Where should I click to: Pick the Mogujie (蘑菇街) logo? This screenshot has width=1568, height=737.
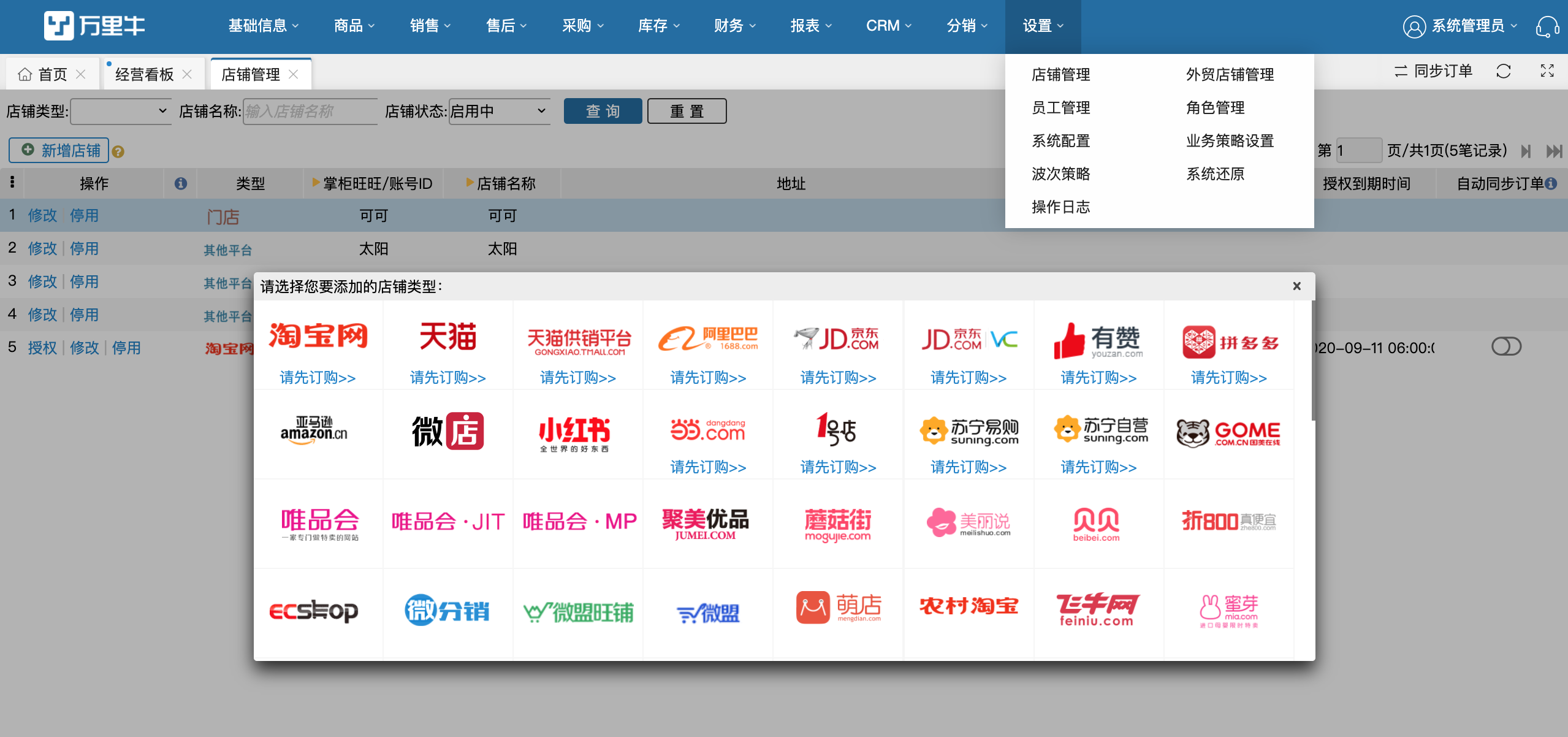(x=838, y=525)
